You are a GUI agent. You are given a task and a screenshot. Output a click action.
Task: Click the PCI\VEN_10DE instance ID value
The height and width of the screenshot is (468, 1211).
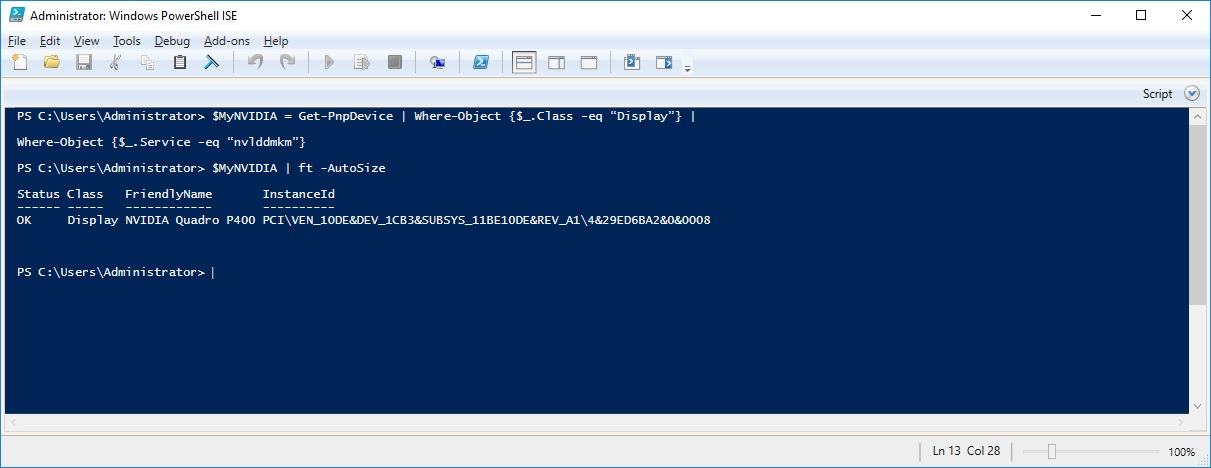pos(486,220)
